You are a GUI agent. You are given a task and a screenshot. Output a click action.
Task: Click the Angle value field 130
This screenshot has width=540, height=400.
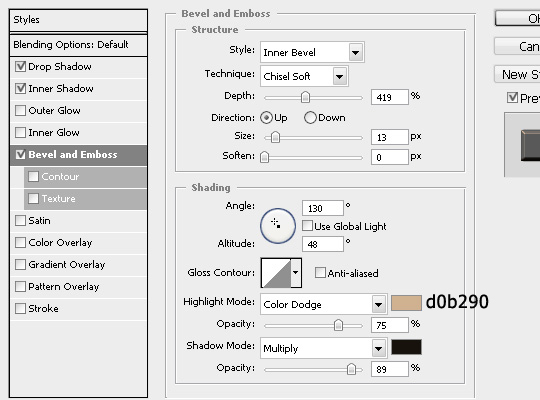pyautogui.click(x=323, y=208)
